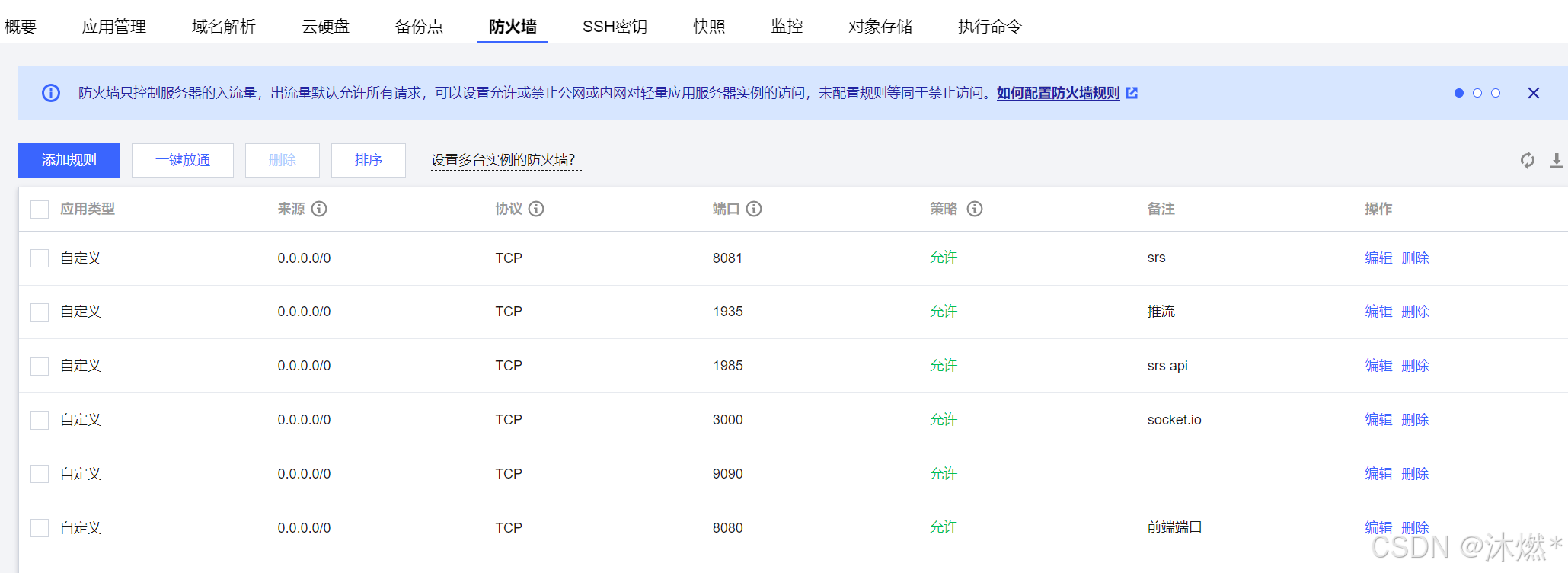1568x573 pixels.
Task: Delete the port 9090 rule
Action: [1415, 474]
